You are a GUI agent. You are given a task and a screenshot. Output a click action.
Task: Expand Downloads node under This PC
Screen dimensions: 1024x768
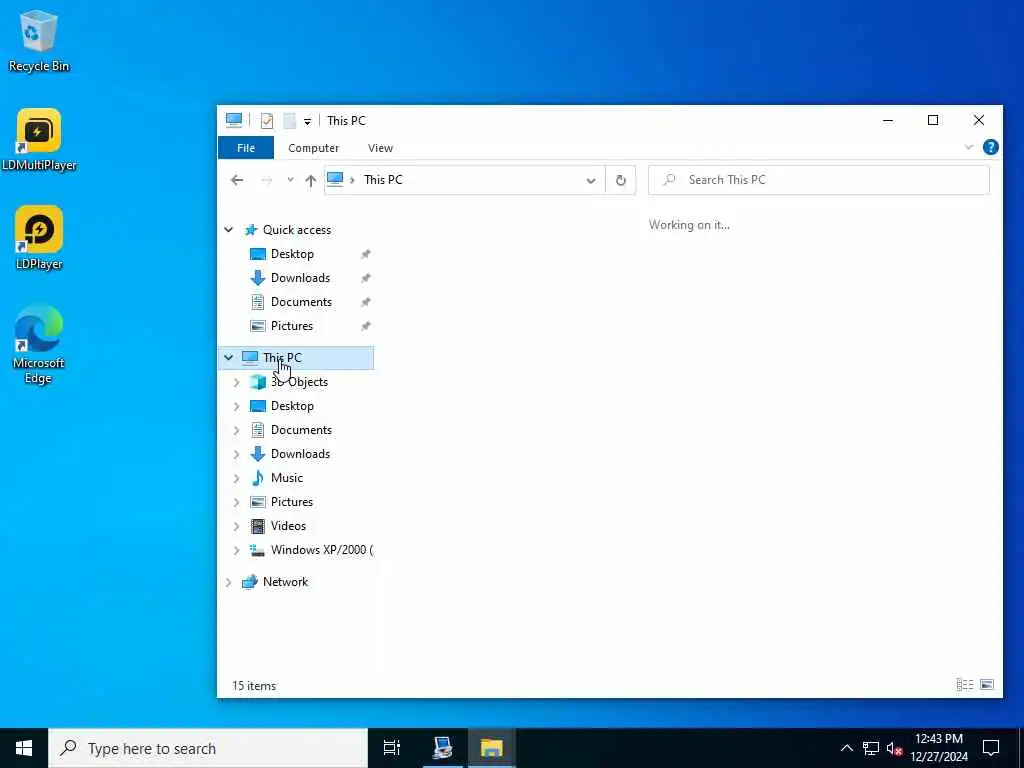tap(236, 454)
